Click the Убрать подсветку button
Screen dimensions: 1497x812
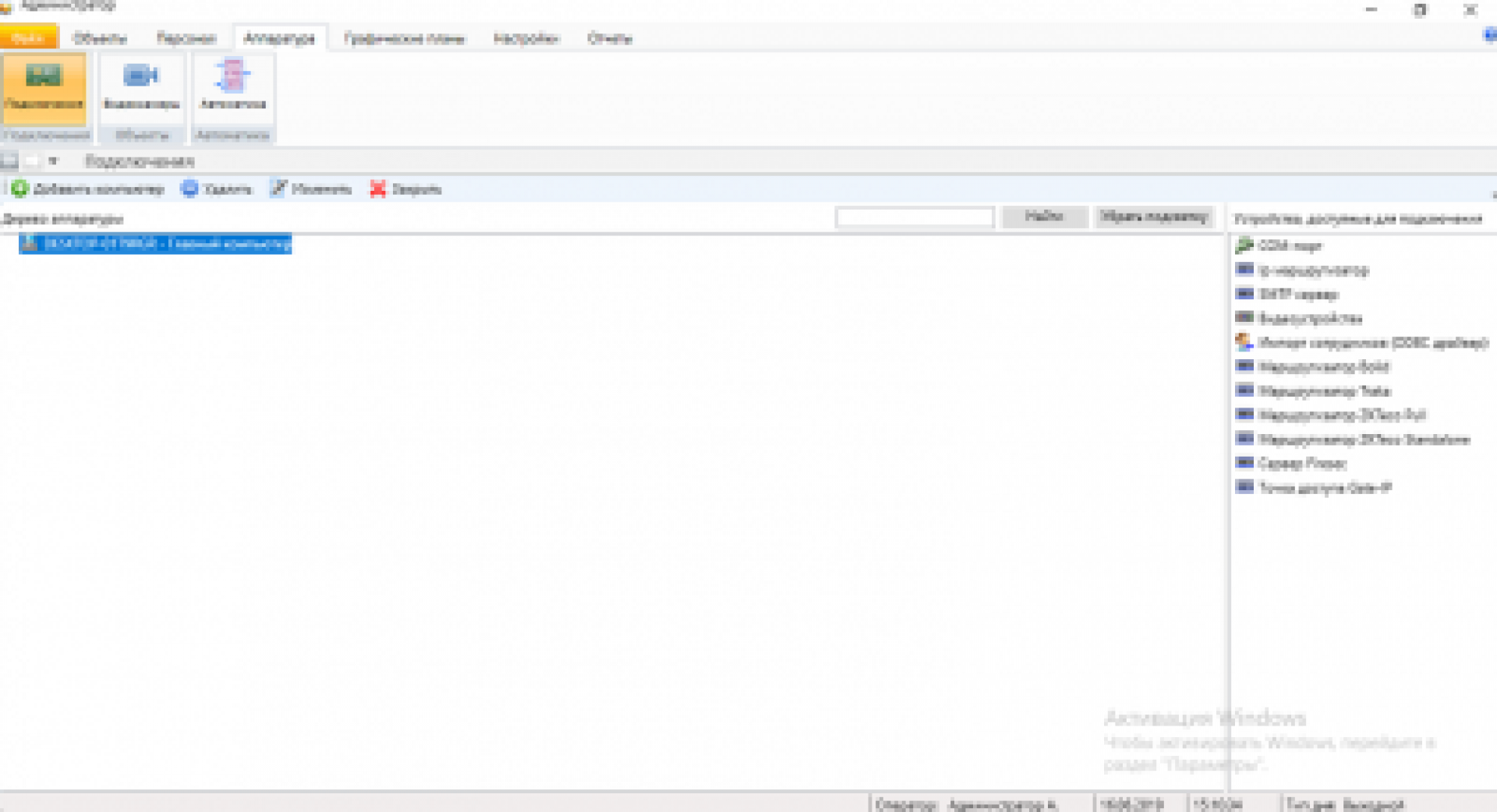click(1154, 217)
